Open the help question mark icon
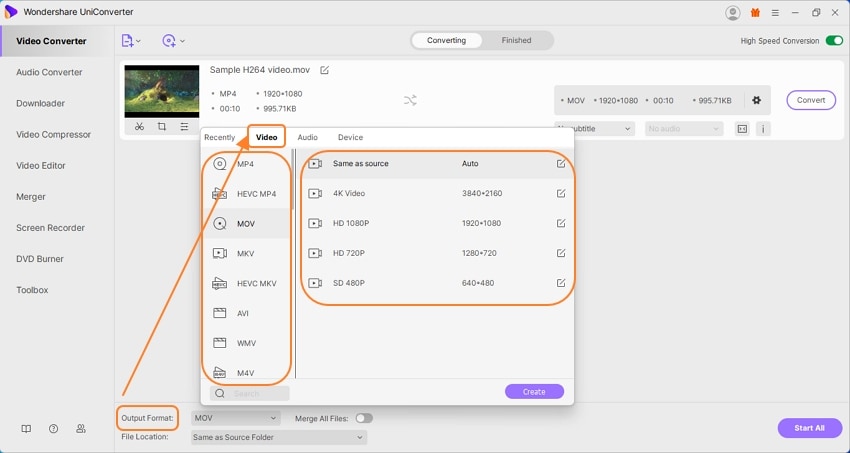Screen dimensions: 850x453 pos(53,429)
